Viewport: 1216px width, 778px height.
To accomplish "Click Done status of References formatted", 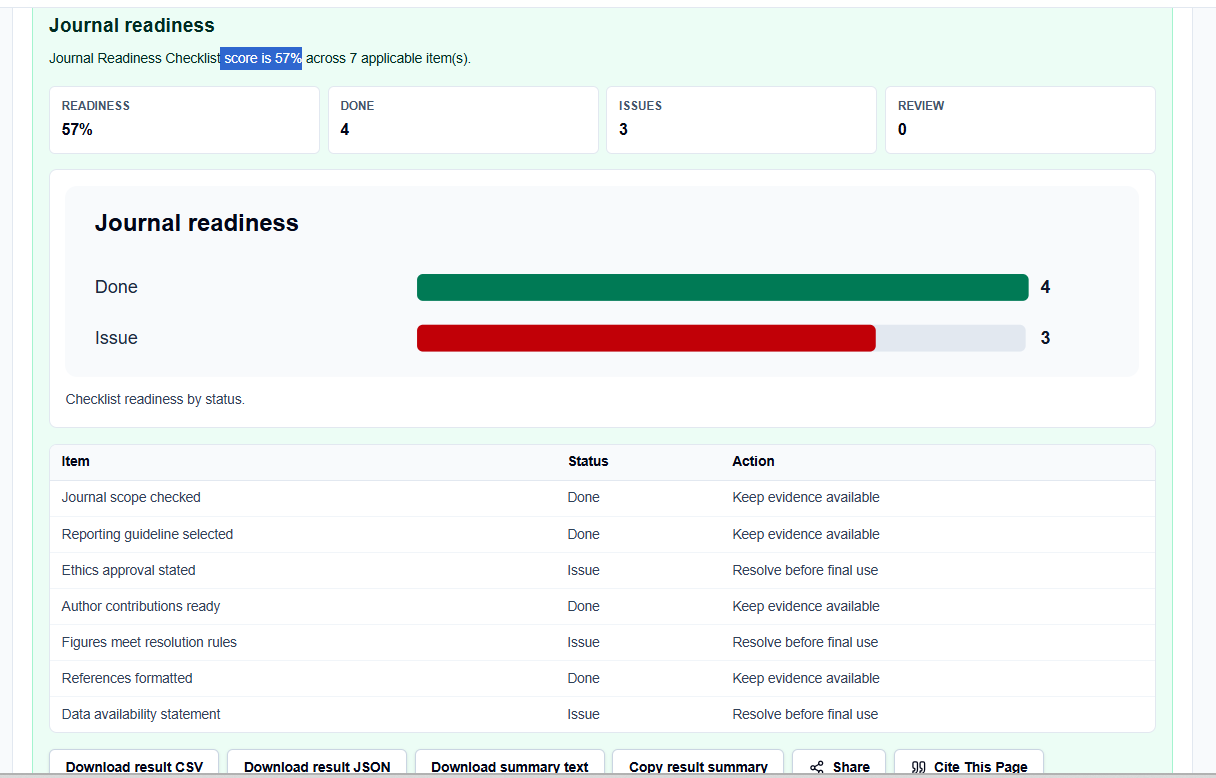I will pyautogui.click(x=584, y=678).
